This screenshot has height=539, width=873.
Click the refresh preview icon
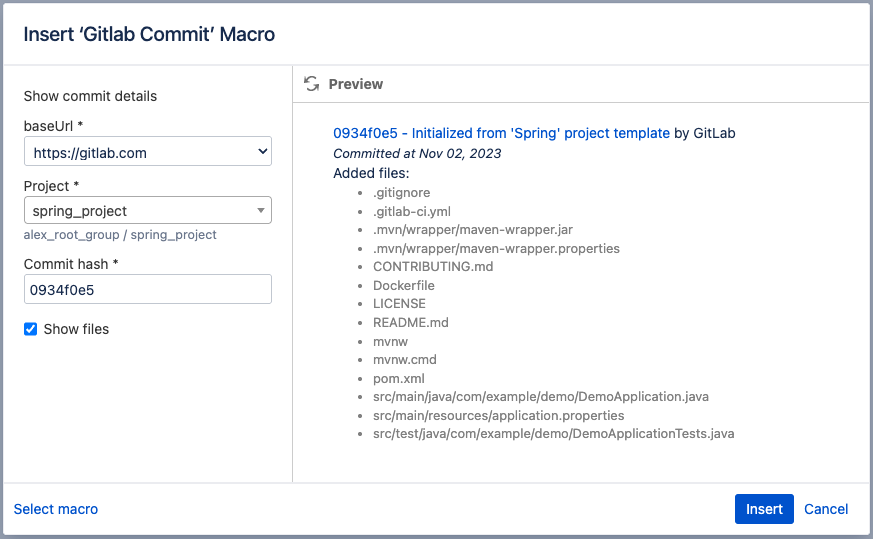pos(312,84)
